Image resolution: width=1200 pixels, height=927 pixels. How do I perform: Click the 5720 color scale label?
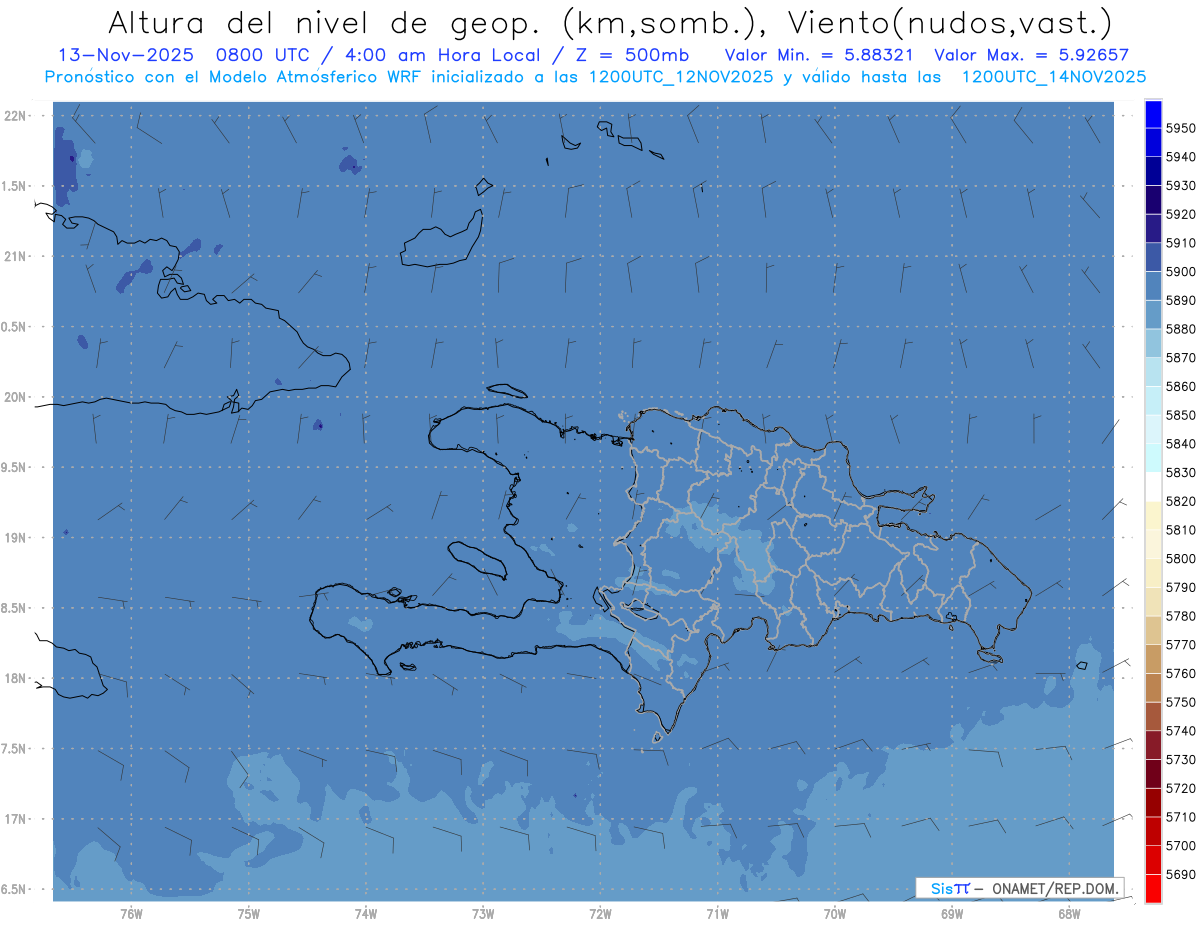1180,788
